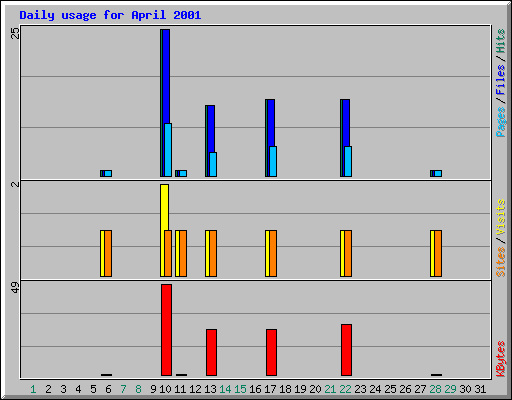Click the small cyan Pages bar for day 6
The image size is (512, 400).
click(108, 173)
